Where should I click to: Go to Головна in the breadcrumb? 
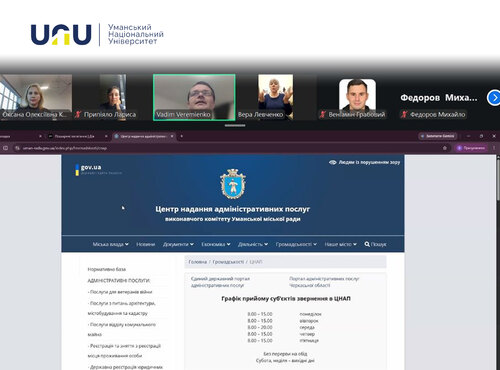point(198,262)
